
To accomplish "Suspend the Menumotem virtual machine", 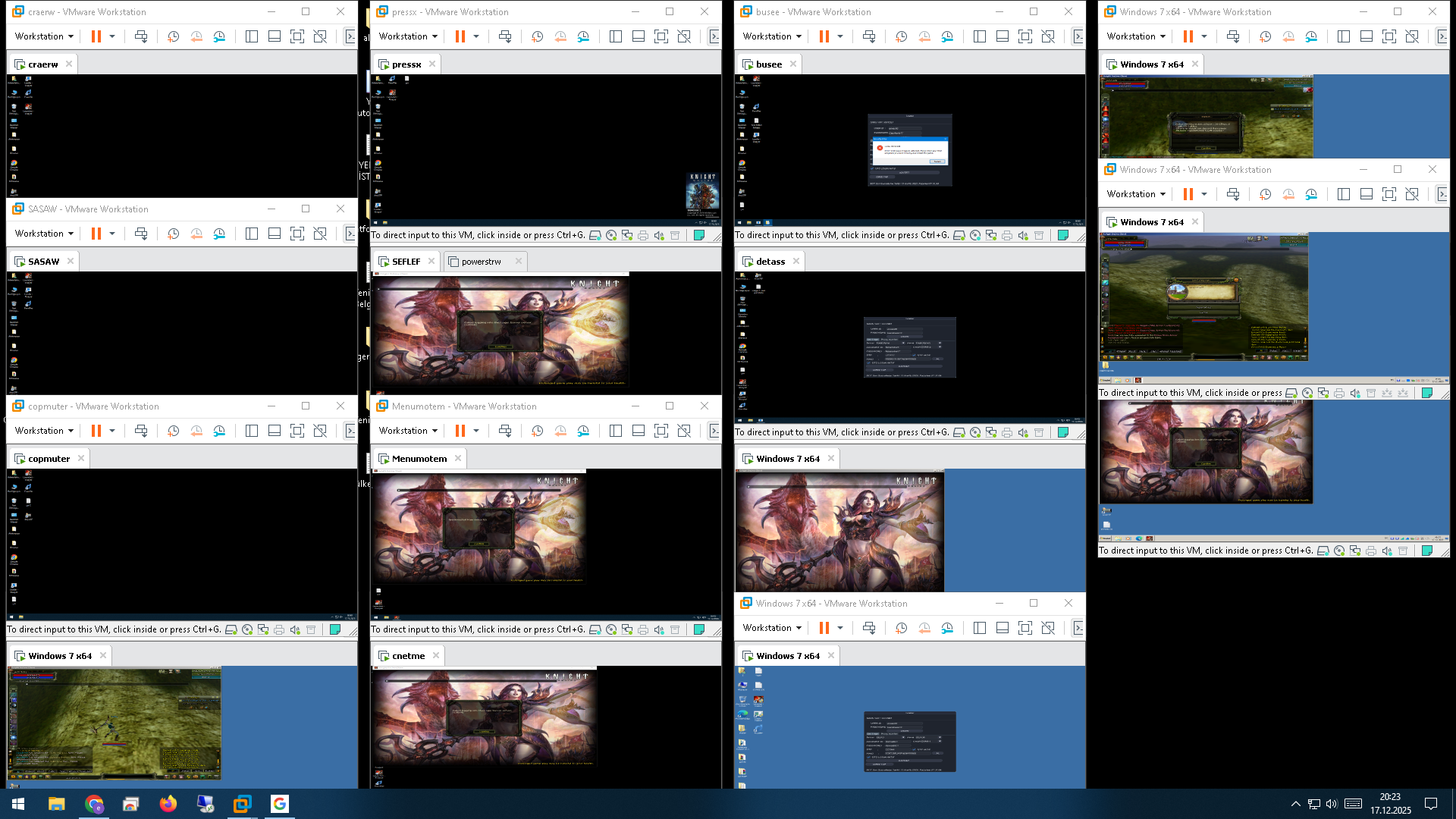I will tap(460, 431).
